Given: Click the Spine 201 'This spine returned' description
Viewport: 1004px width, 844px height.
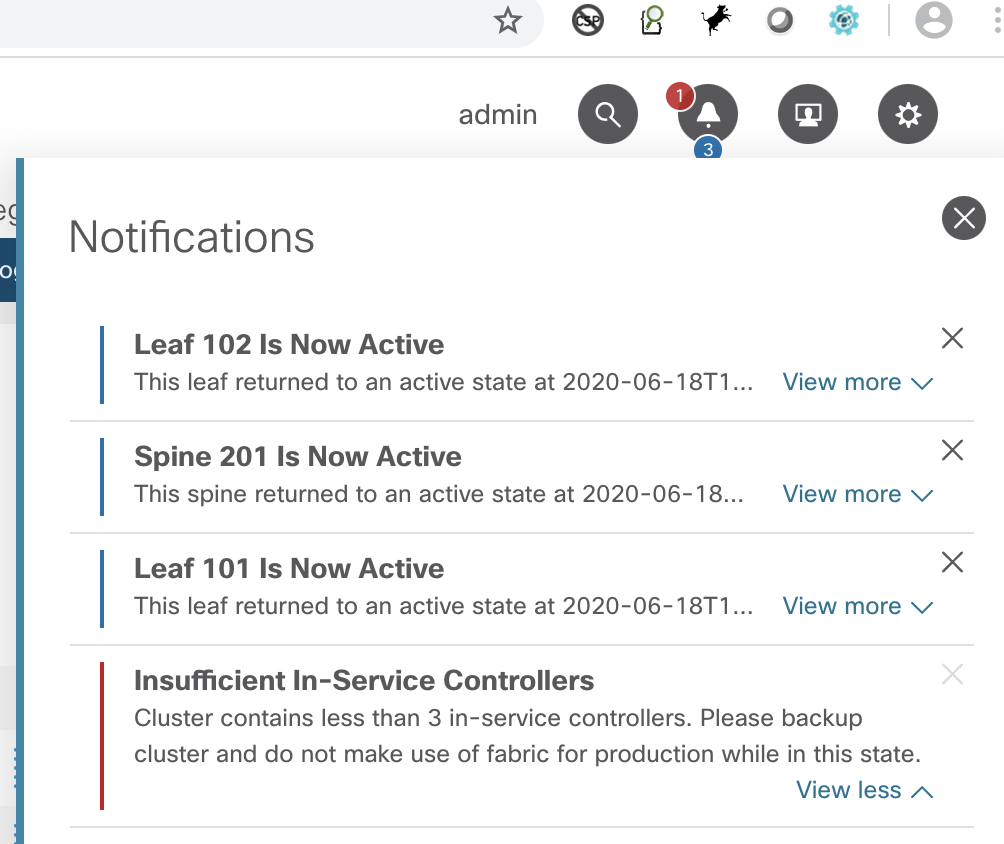Looking at the screenshot, I should point(439,494).
